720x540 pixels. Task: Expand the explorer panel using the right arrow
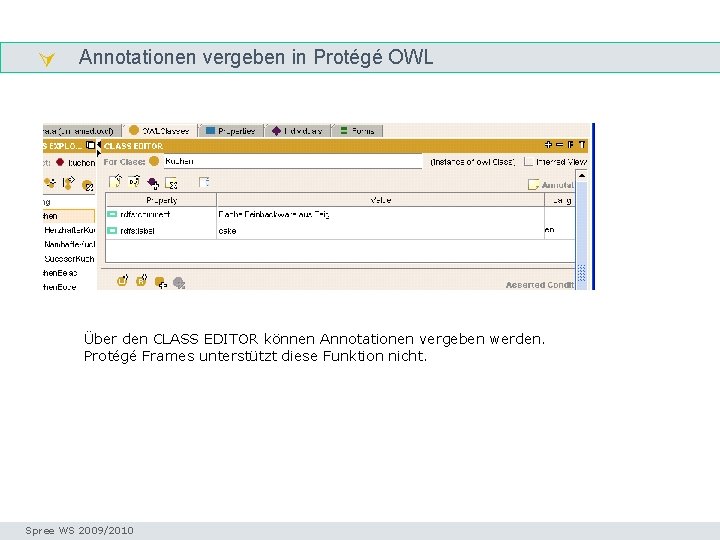click(99, 153)
